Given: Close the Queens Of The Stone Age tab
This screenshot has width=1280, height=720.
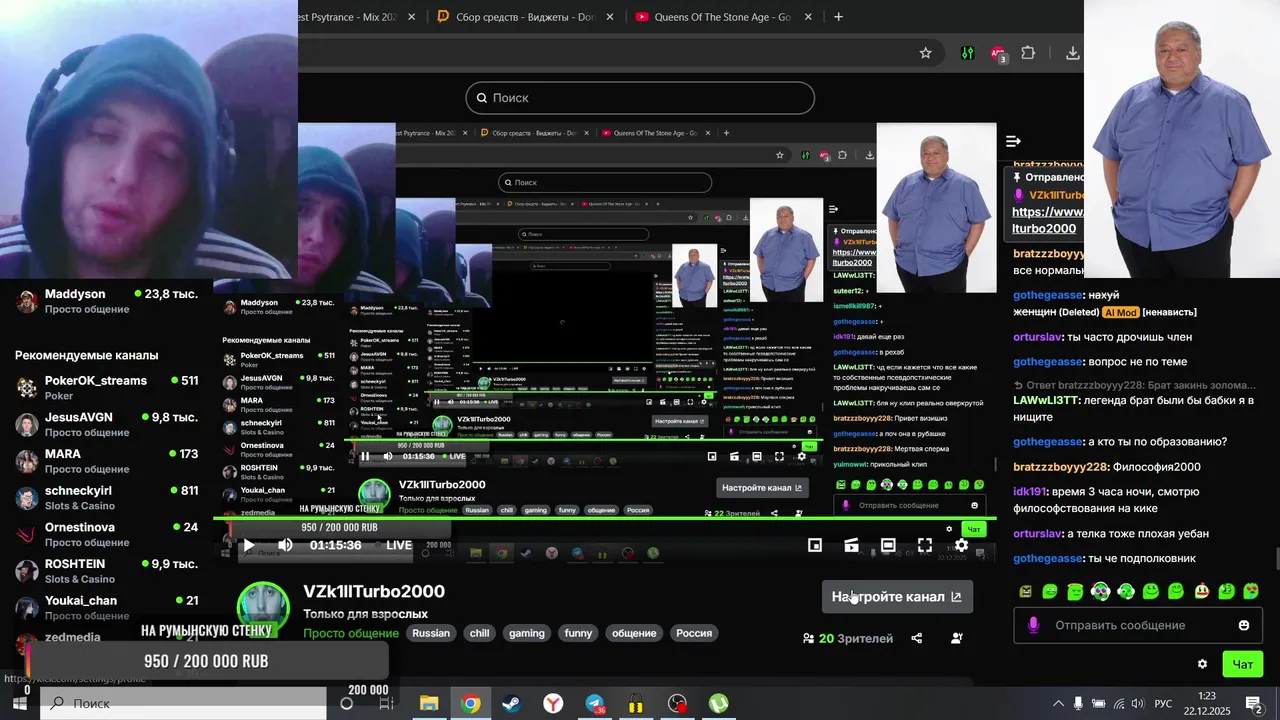Looking at the screenshot, I should pos(808,17).
